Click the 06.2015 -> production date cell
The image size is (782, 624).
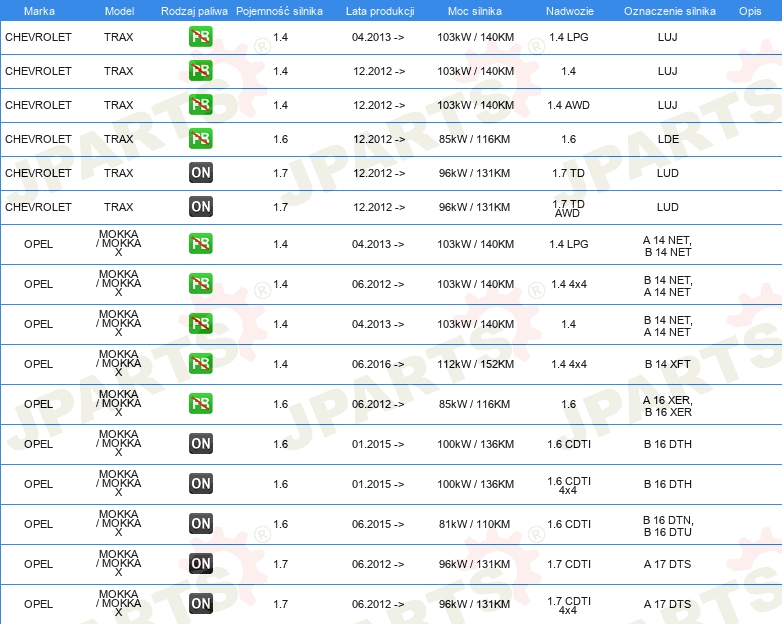(378, 524)
